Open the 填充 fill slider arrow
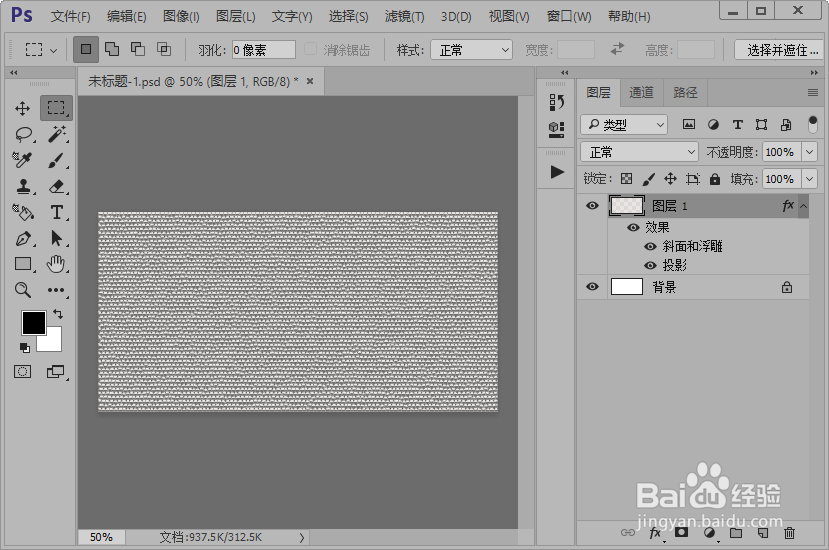The image size is (829, 550). pyautogui.click(x=809, y=179)
